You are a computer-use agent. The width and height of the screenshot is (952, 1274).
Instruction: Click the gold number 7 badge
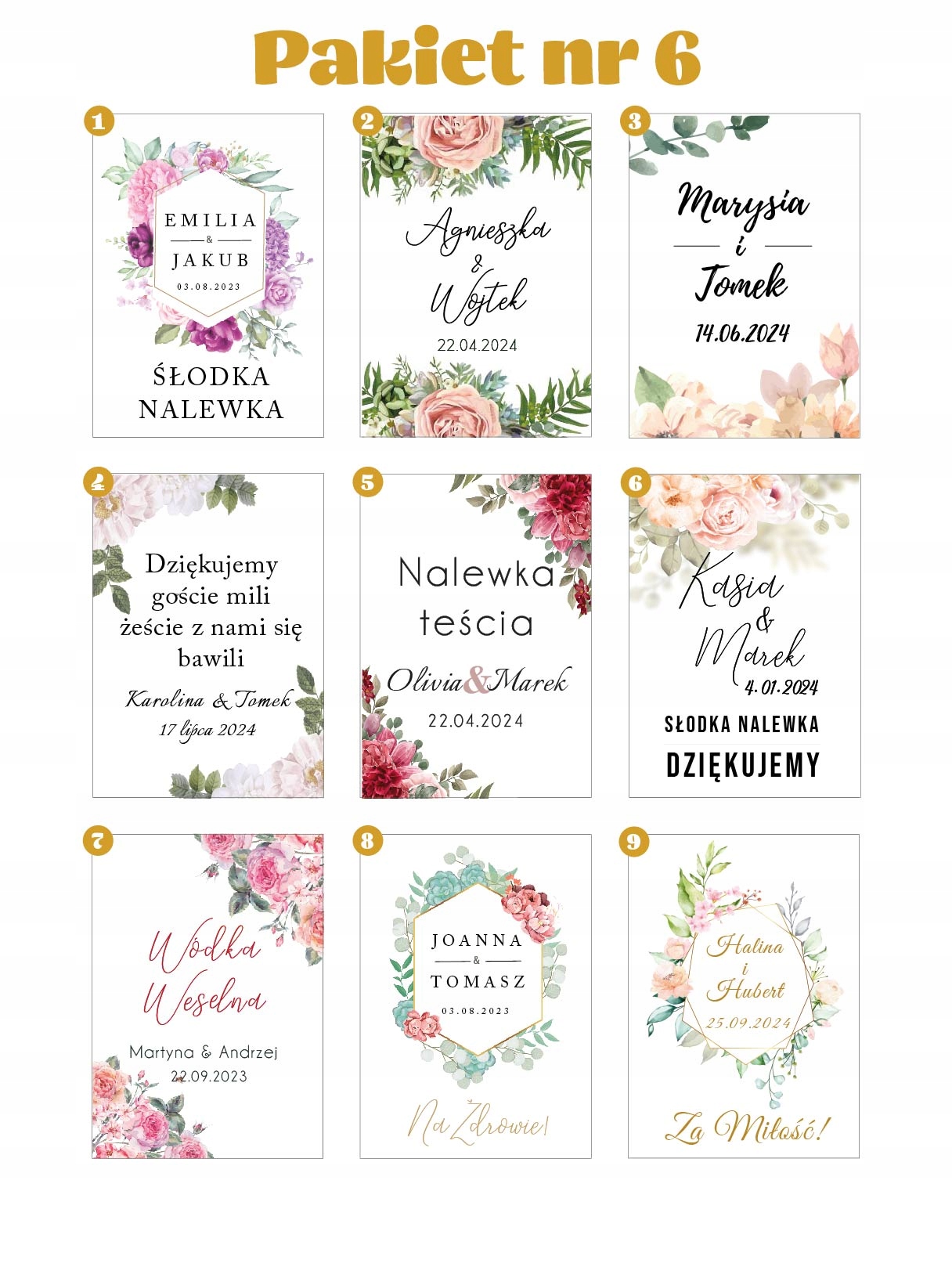pyautogui.click(x=99, y=842)
